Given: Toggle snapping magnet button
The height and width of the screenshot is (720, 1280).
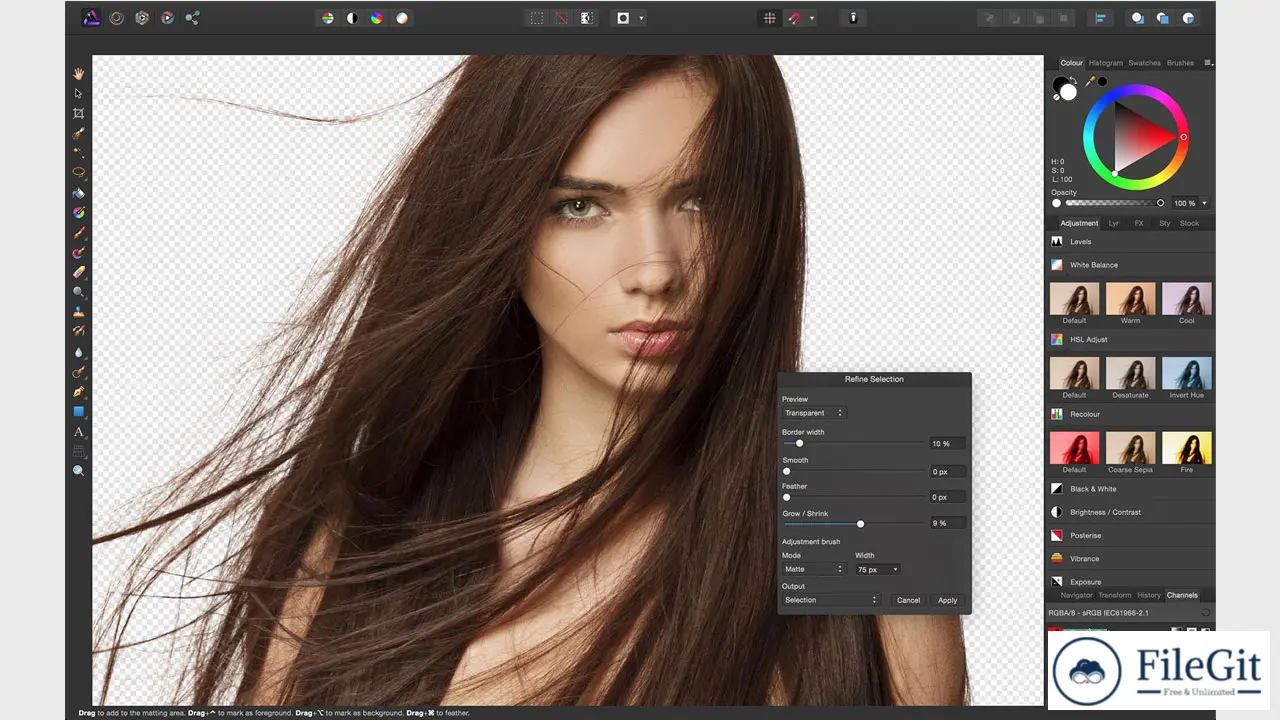Looking at the screenshot, I should (794, 18).
